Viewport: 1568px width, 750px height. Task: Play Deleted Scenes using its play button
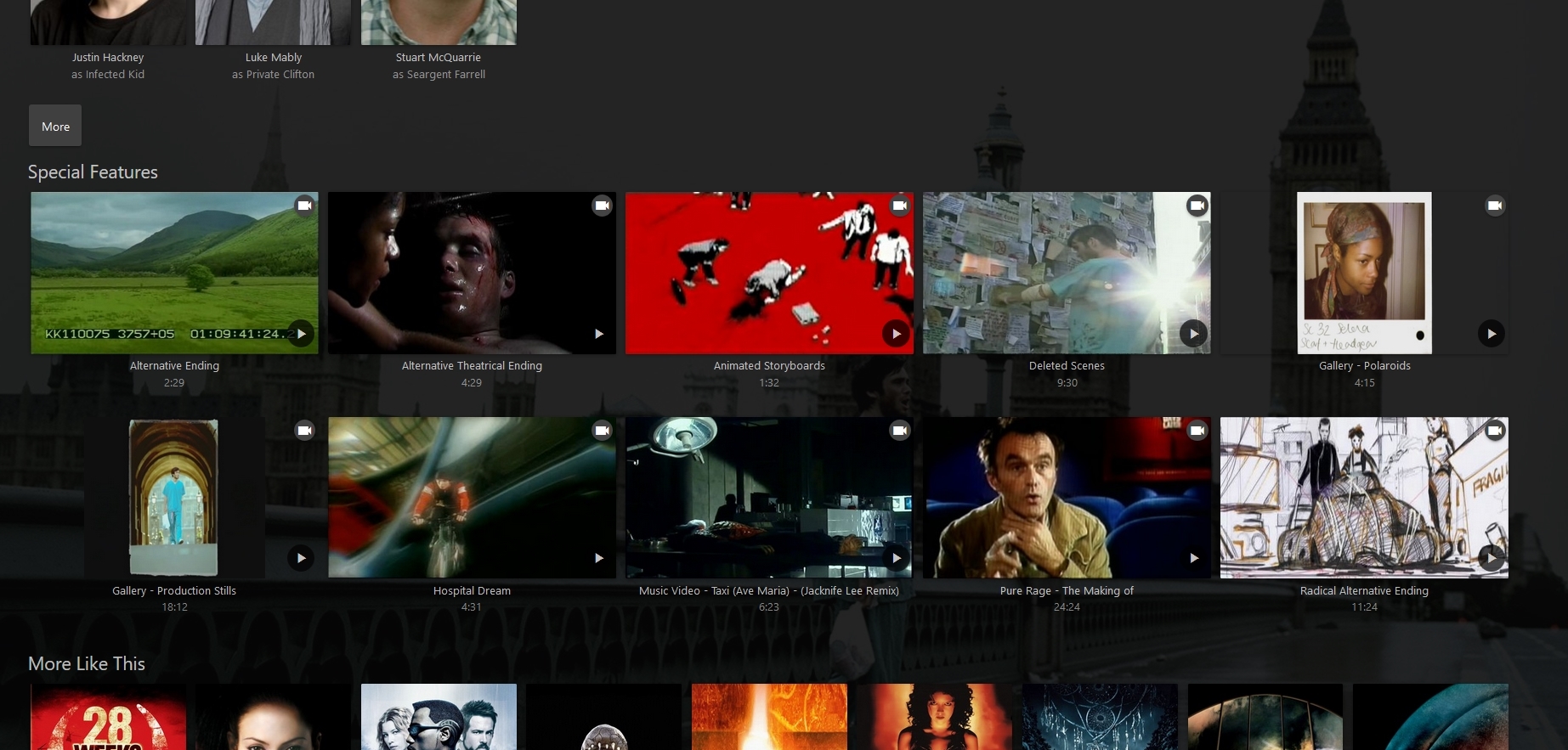click(x=1193, y=333)
